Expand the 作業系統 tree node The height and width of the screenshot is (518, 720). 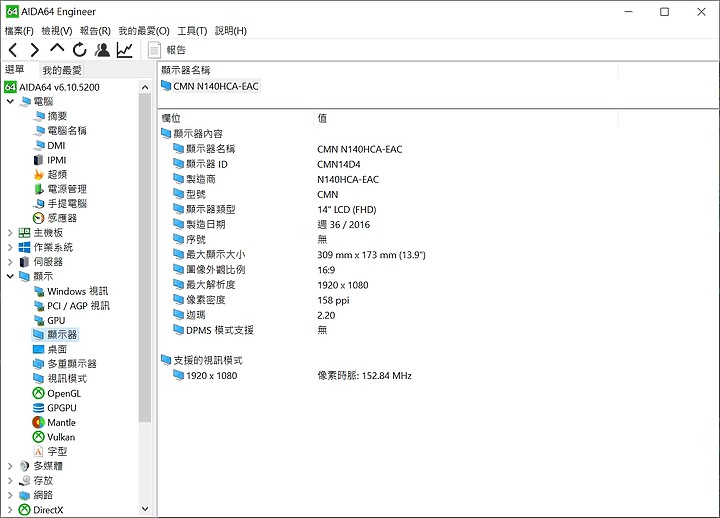coord(10,248)
